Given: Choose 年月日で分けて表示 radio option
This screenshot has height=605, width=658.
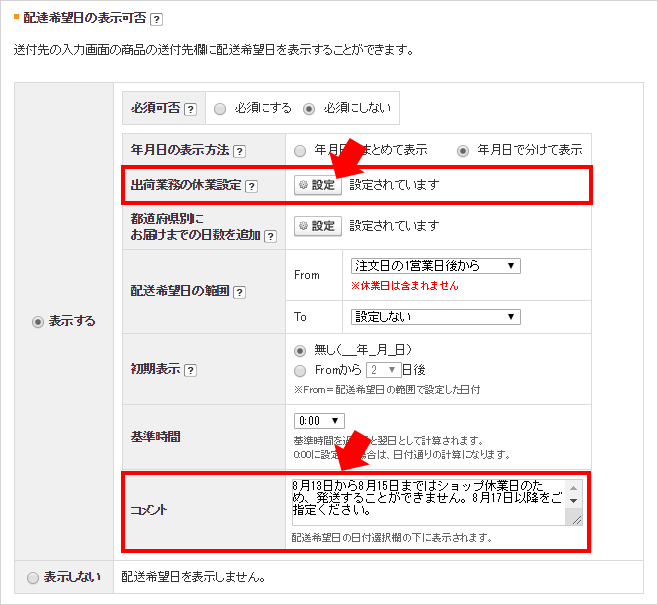Looking at the screenshot, I should (462, 151).
